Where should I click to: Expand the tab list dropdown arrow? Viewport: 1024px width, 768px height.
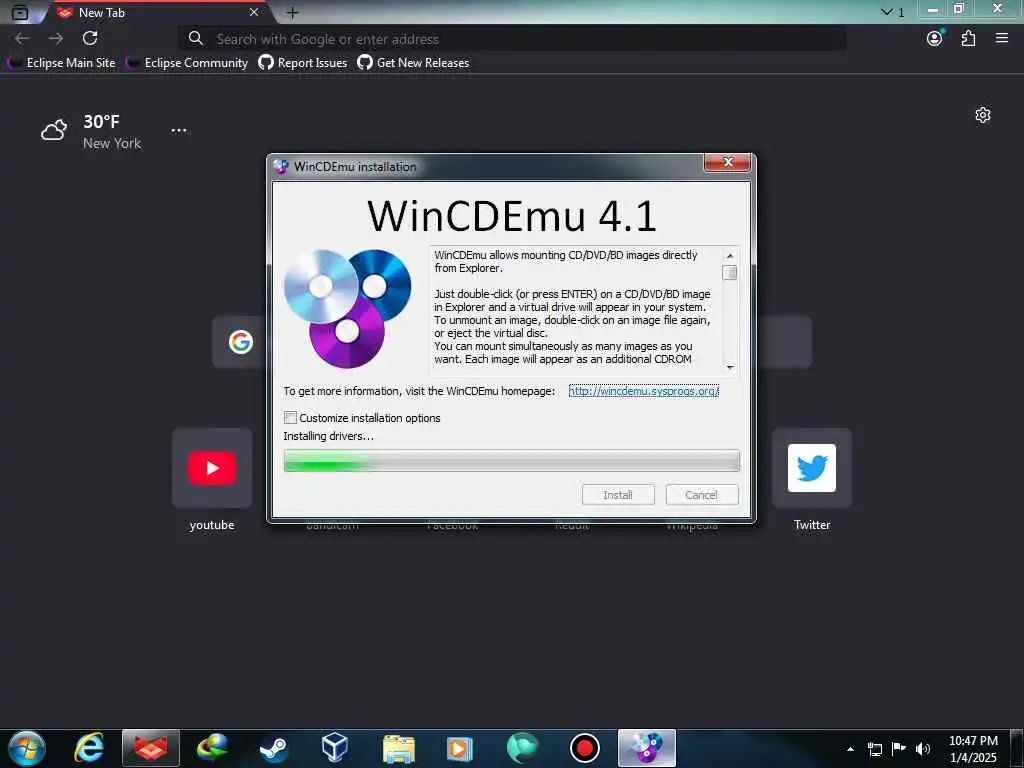pos(892,12)
